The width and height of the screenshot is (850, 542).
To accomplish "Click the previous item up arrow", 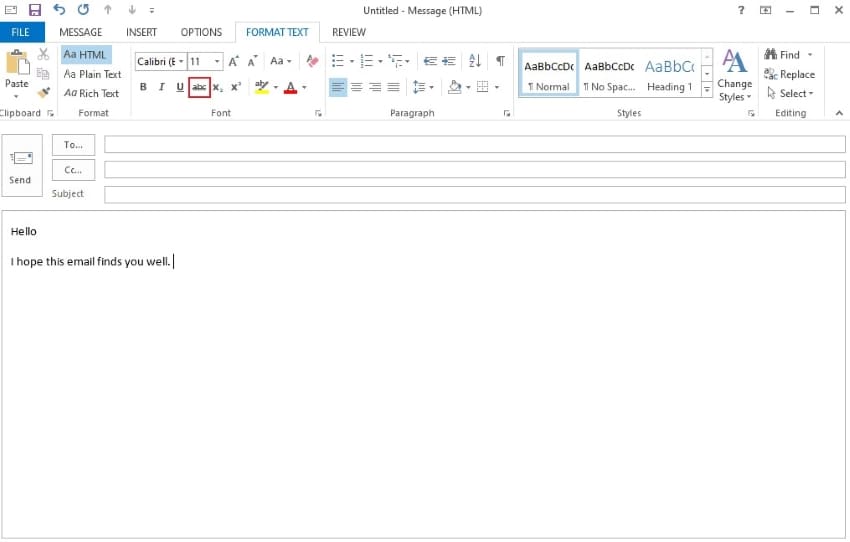I will pyautogui.click(x=108, y=10).
